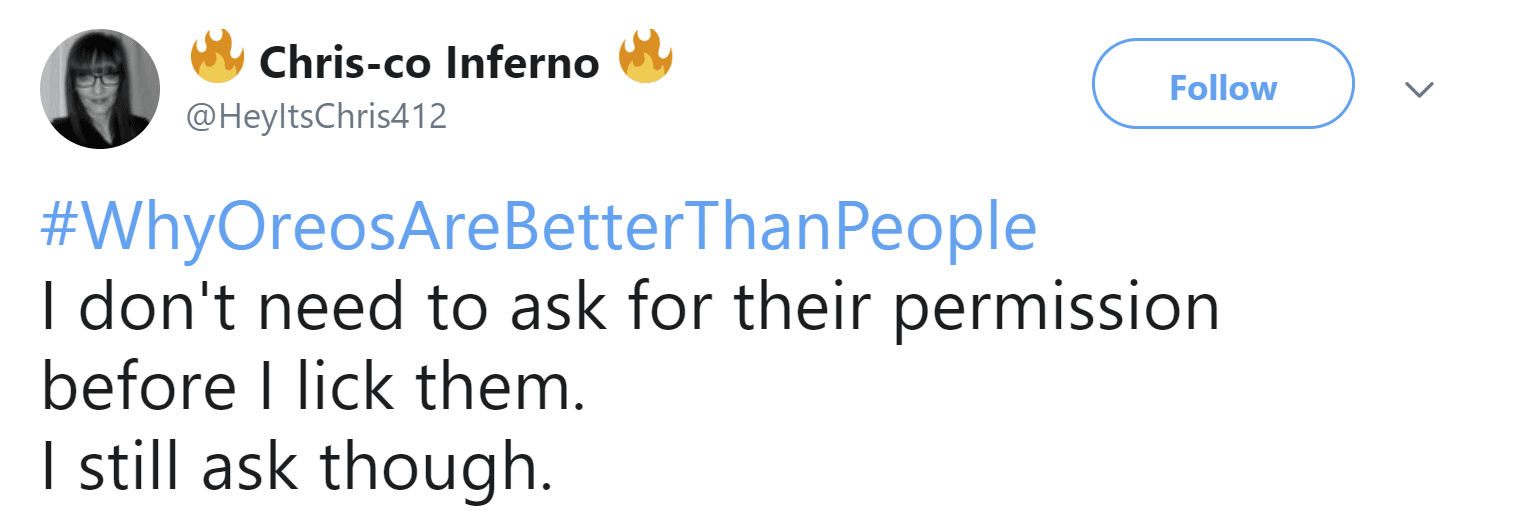The width and height of the screenshot is (1523, 532).
Task: Open the #WhyOreosAreBetterThanPeople hashtag
Action: pyautogui.click(x=538, y=229)
